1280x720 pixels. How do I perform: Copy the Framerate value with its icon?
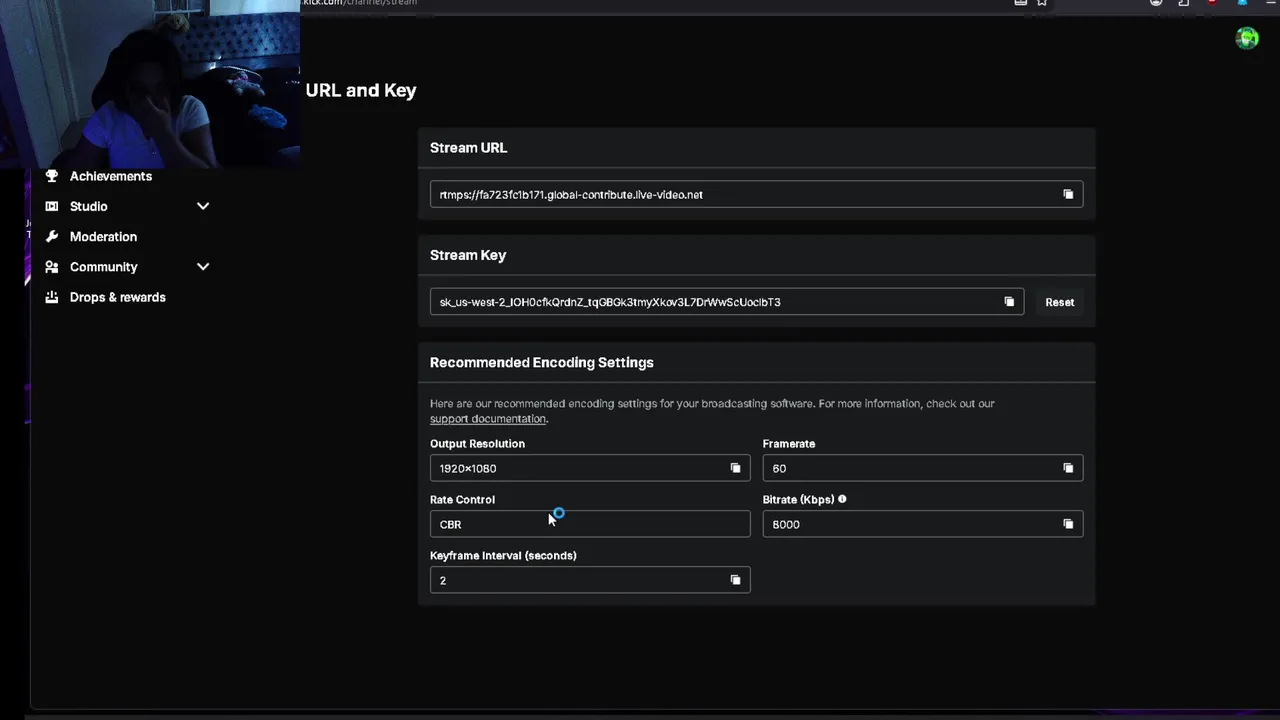click(1068, 468)
